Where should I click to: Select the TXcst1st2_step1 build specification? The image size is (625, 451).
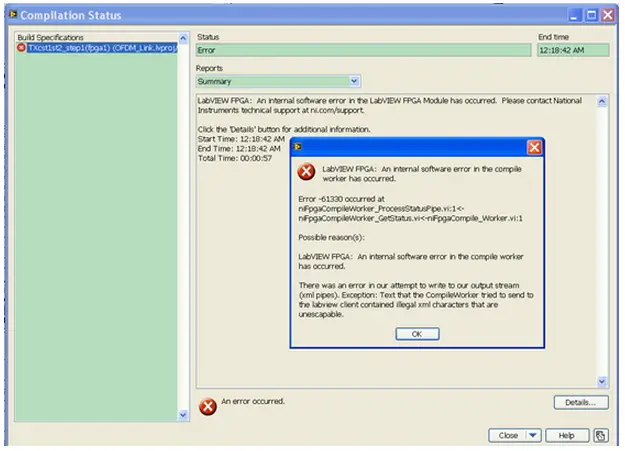102,48
